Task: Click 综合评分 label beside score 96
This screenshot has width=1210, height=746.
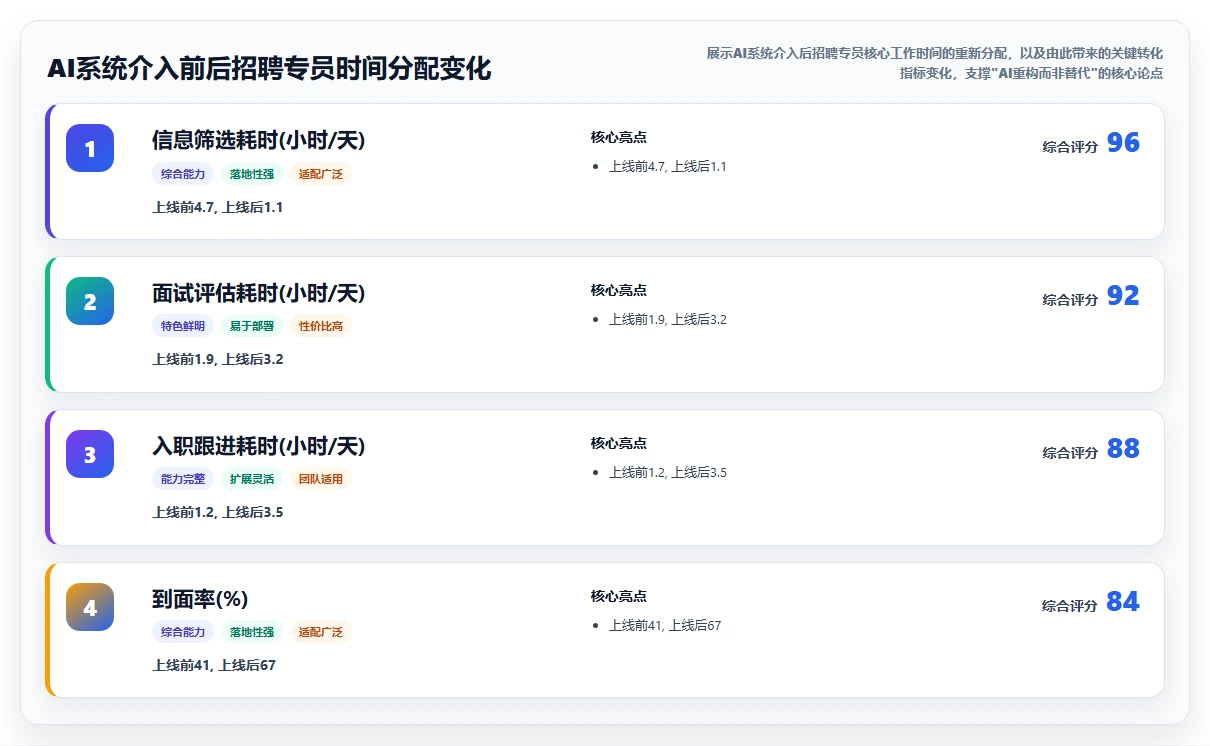Action: point(1070,147)
